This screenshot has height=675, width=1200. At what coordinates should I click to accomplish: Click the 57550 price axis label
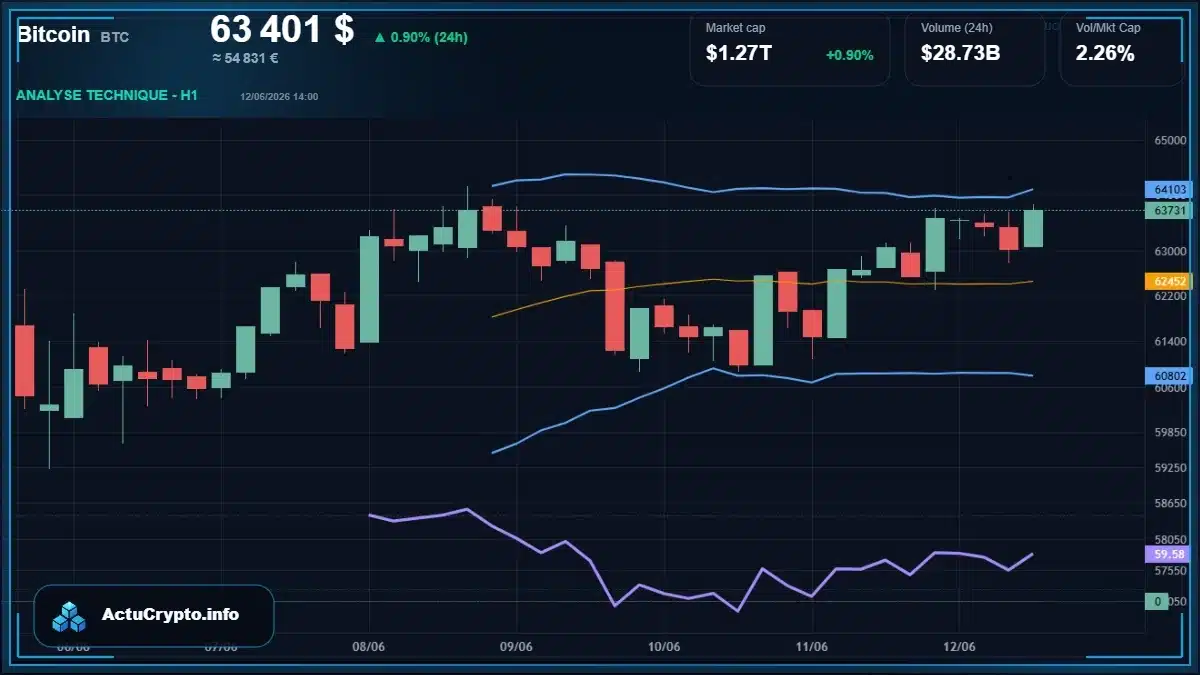(x=1170, y=571)
